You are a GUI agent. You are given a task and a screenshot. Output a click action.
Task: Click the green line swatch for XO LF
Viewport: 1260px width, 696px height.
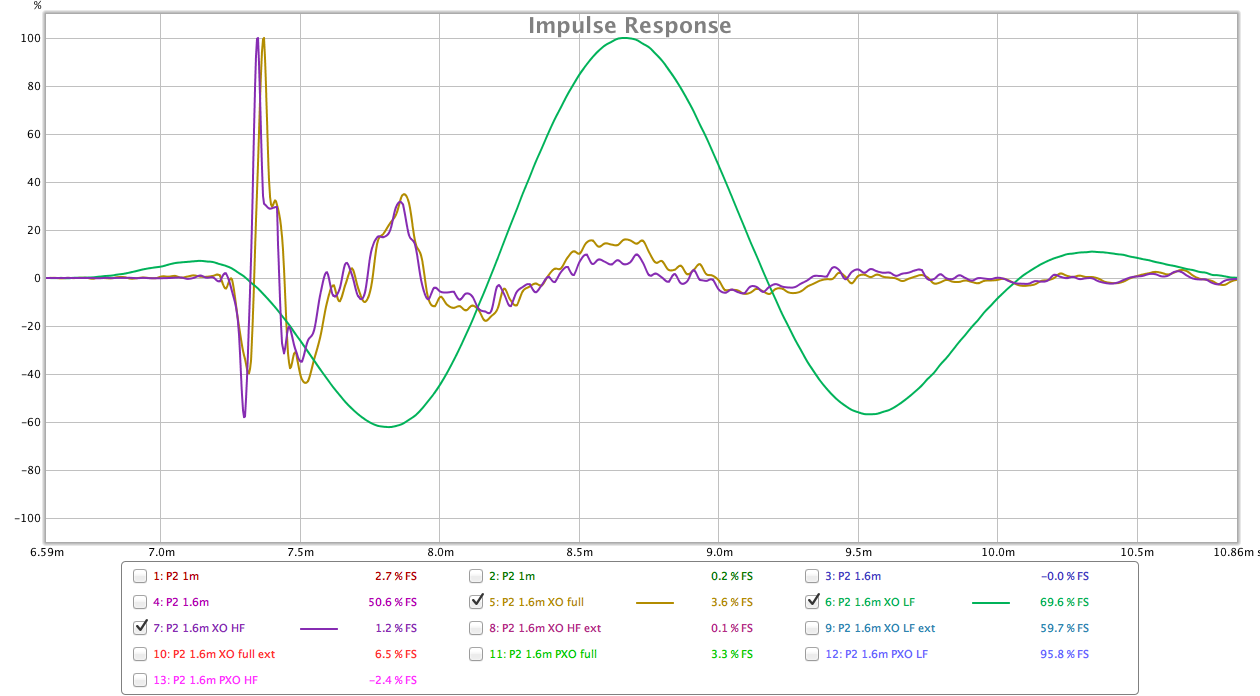[x=991, y=603]
